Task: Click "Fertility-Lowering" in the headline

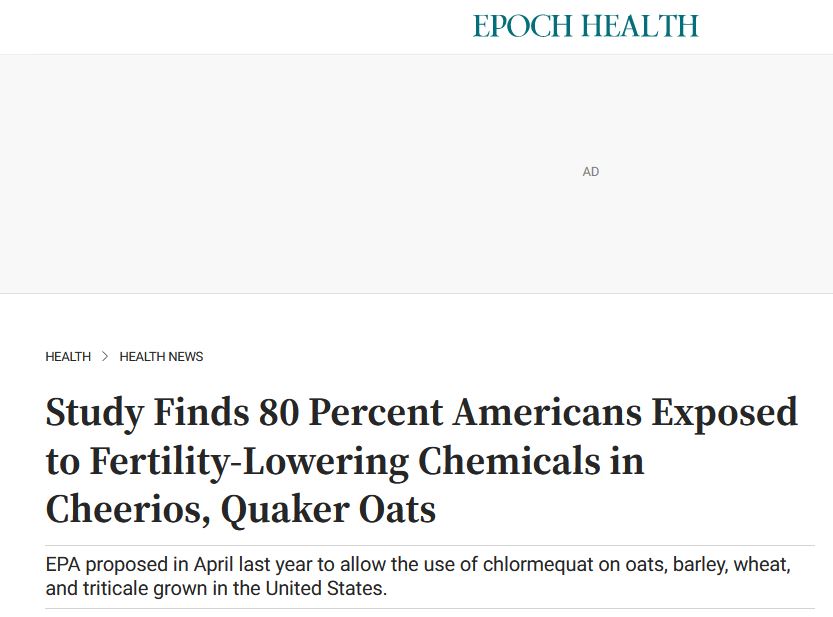Action: point(249,461)
